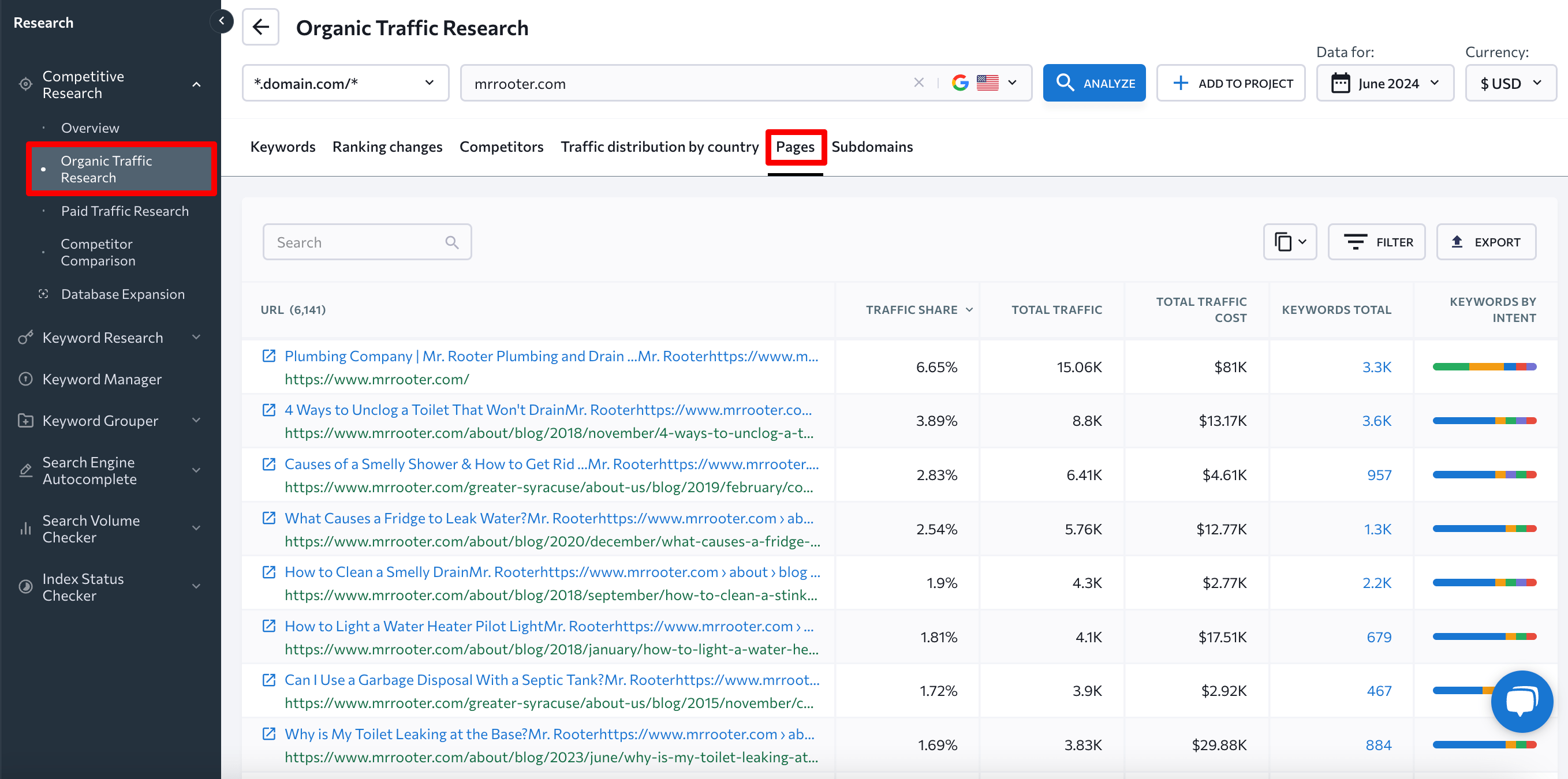
Task: Open external link for Garbage Disposal page
Action: point(268,680)
